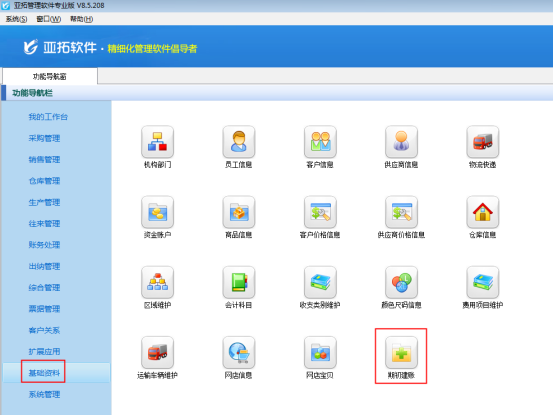Open the 仓库信息 house icon
Screen dimensions: 554x415
(x=483, y=212)
